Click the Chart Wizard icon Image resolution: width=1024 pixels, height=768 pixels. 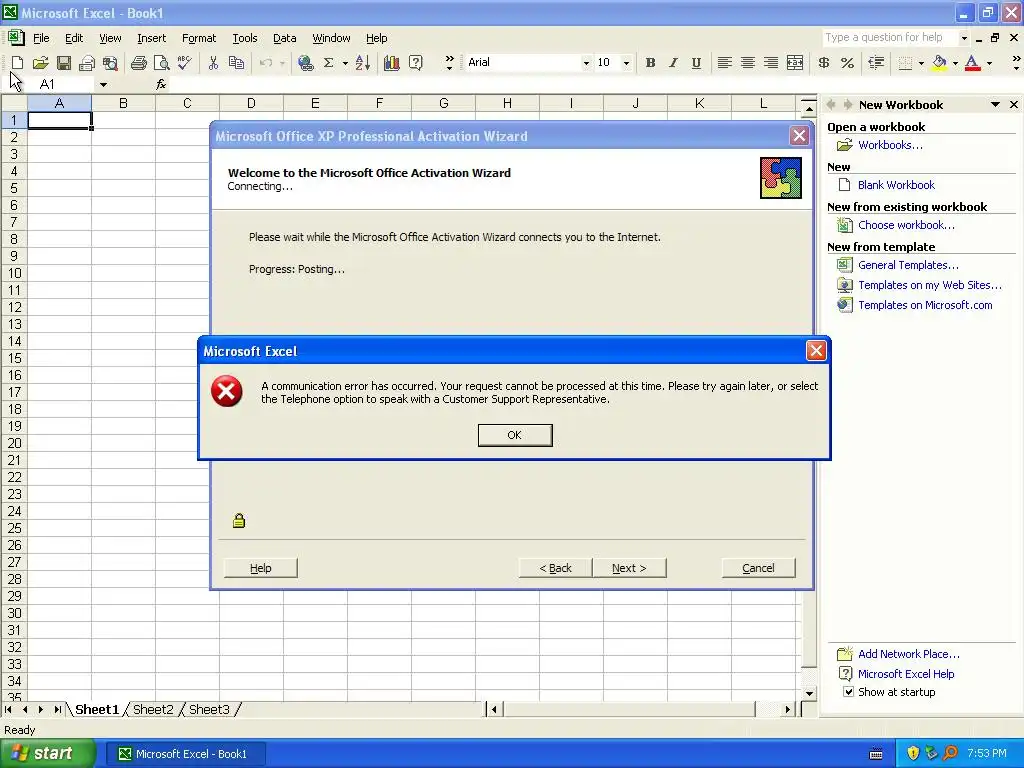[392, 63]
